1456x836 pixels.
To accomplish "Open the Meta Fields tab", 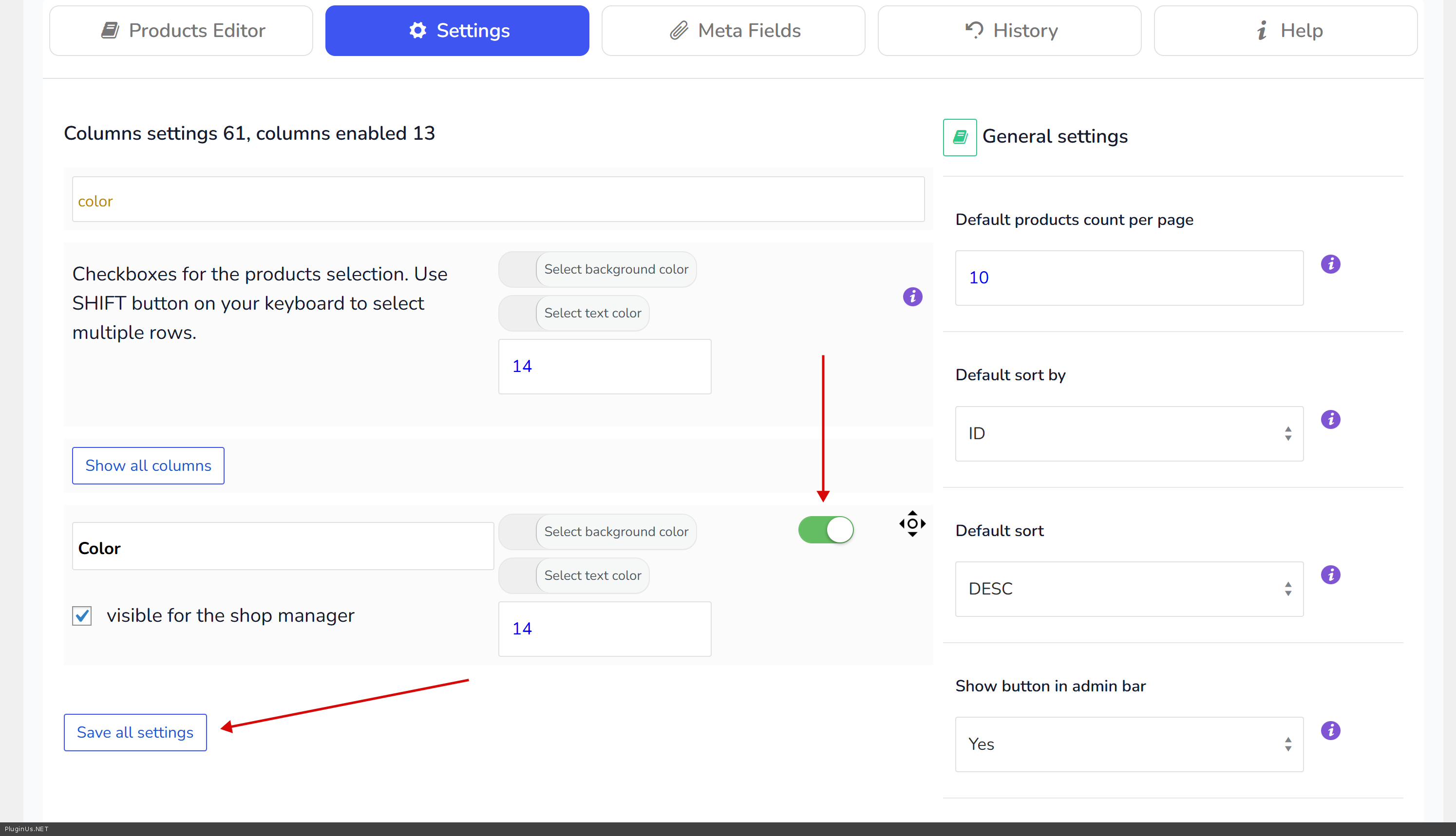I will pos(733,31).
